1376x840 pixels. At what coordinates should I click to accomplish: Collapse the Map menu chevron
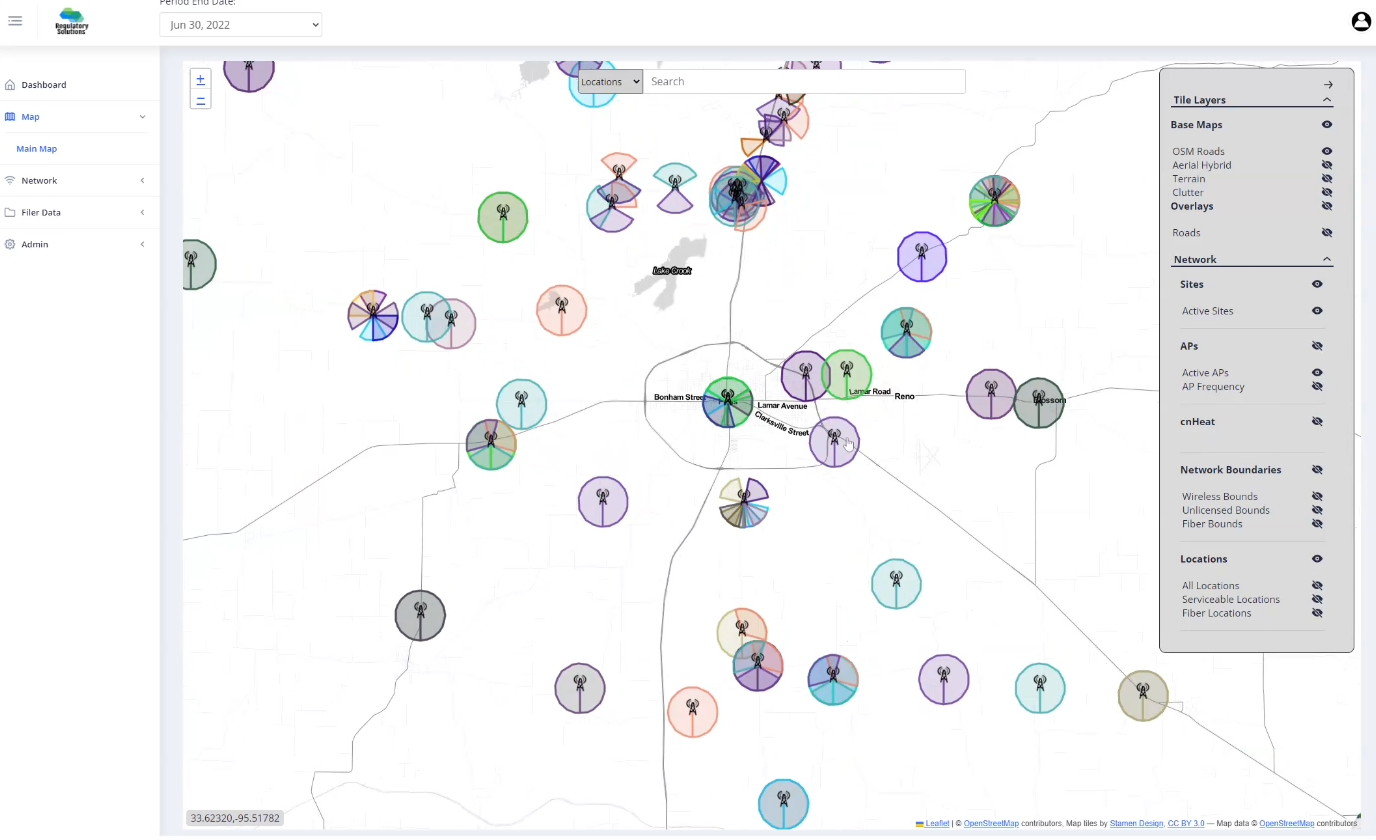point(142,117)
